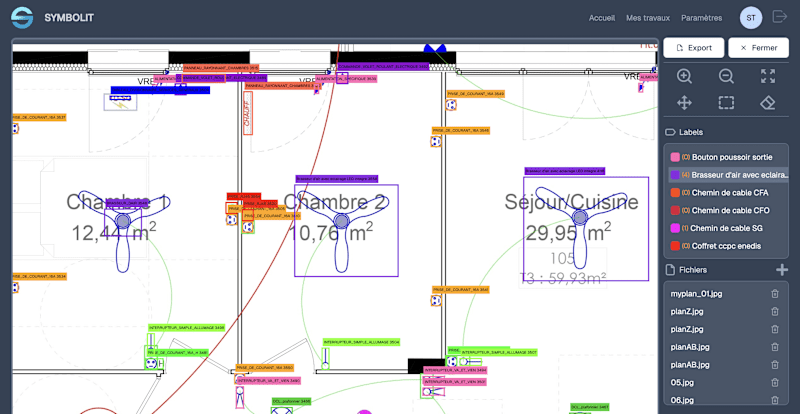Click the red swatch of Coffret ccpc enedis
800x414 pixels.
(675, 246)
